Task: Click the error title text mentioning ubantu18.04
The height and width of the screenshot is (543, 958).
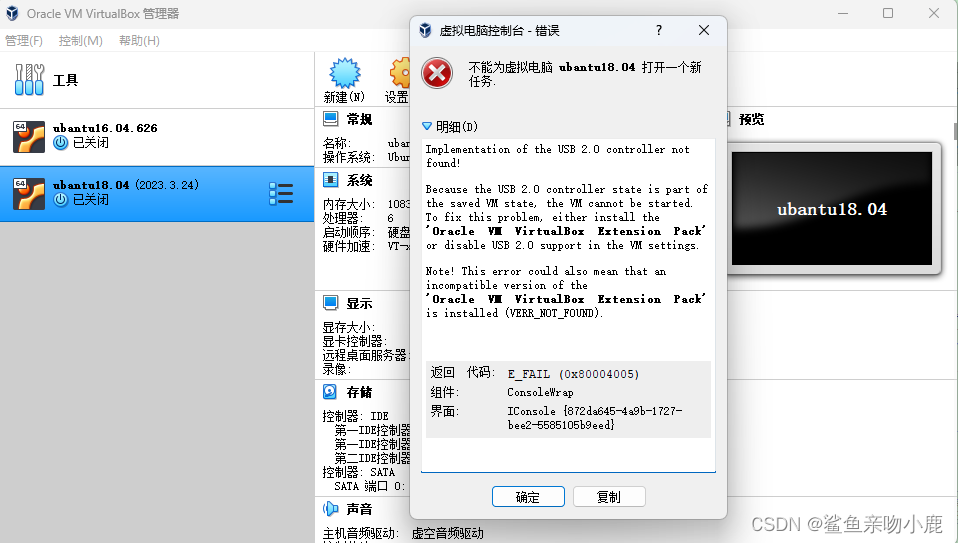Action: tap(585, 73)
